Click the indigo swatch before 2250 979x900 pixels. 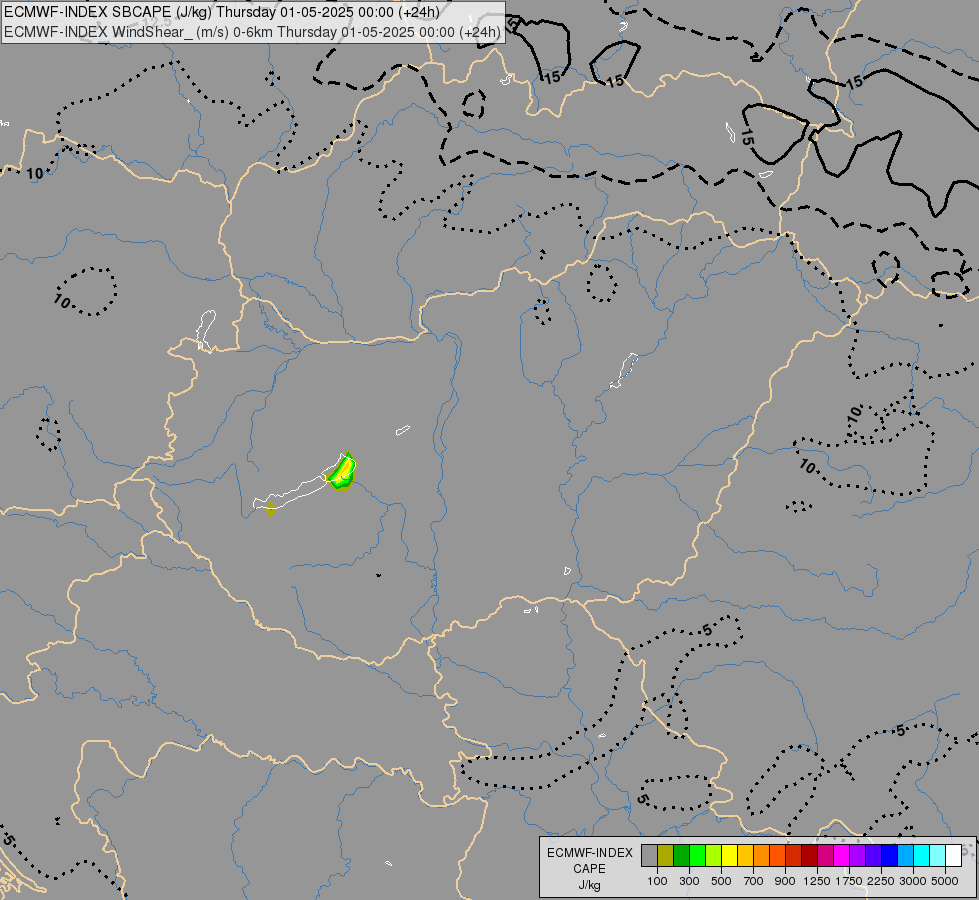(x=873, y=856)
